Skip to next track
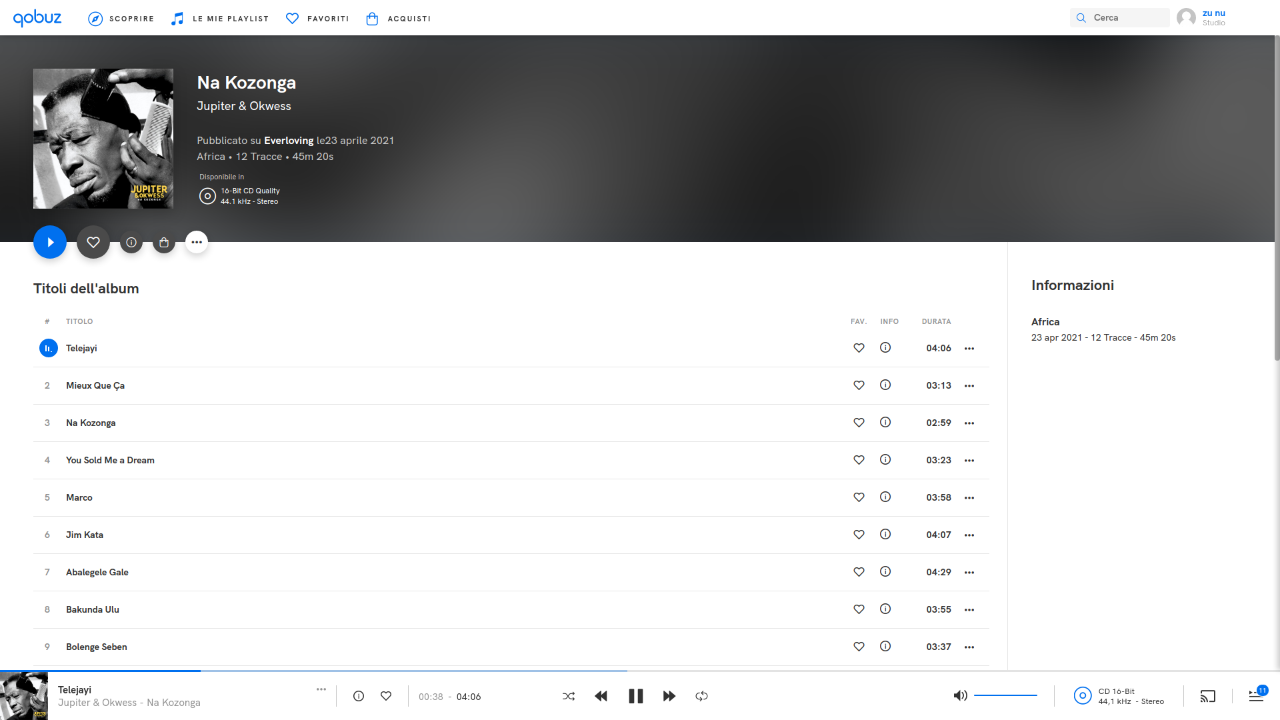Screen dimensions: 1280x720 (669, 696)
